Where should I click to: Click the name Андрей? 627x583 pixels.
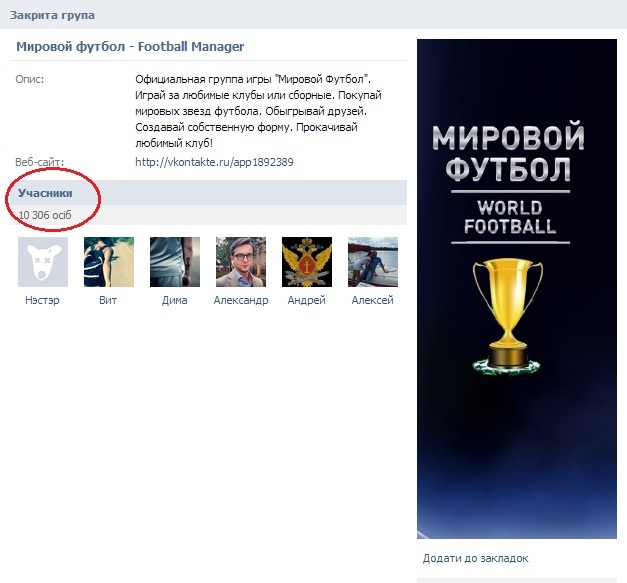tap(307, 300)
